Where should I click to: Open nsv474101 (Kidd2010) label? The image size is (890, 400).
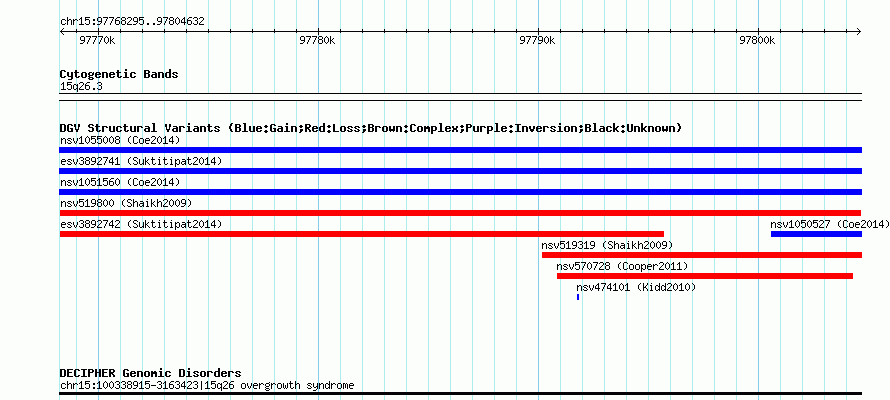click(636, 287)
